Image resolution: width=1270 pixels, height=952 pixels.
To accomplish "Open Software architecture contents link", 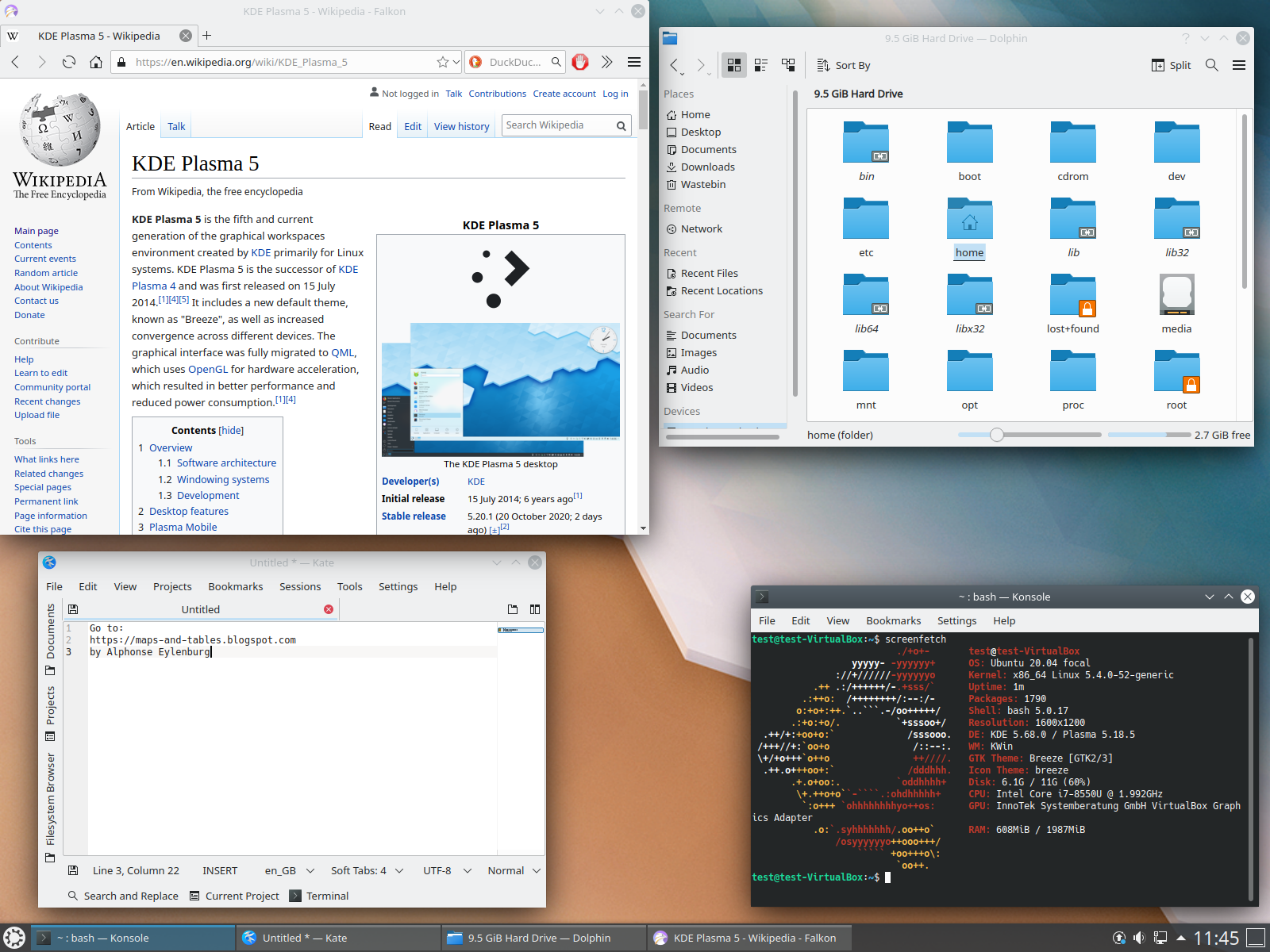I will coord(226,463).
